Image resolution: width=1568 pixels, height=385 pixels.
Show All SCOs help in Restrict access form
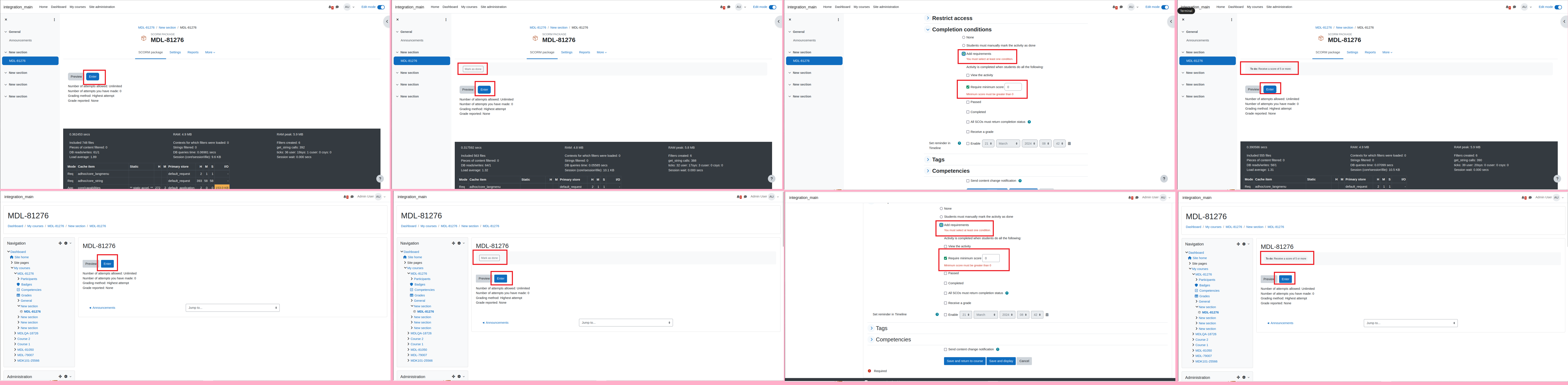point(1029,122)
